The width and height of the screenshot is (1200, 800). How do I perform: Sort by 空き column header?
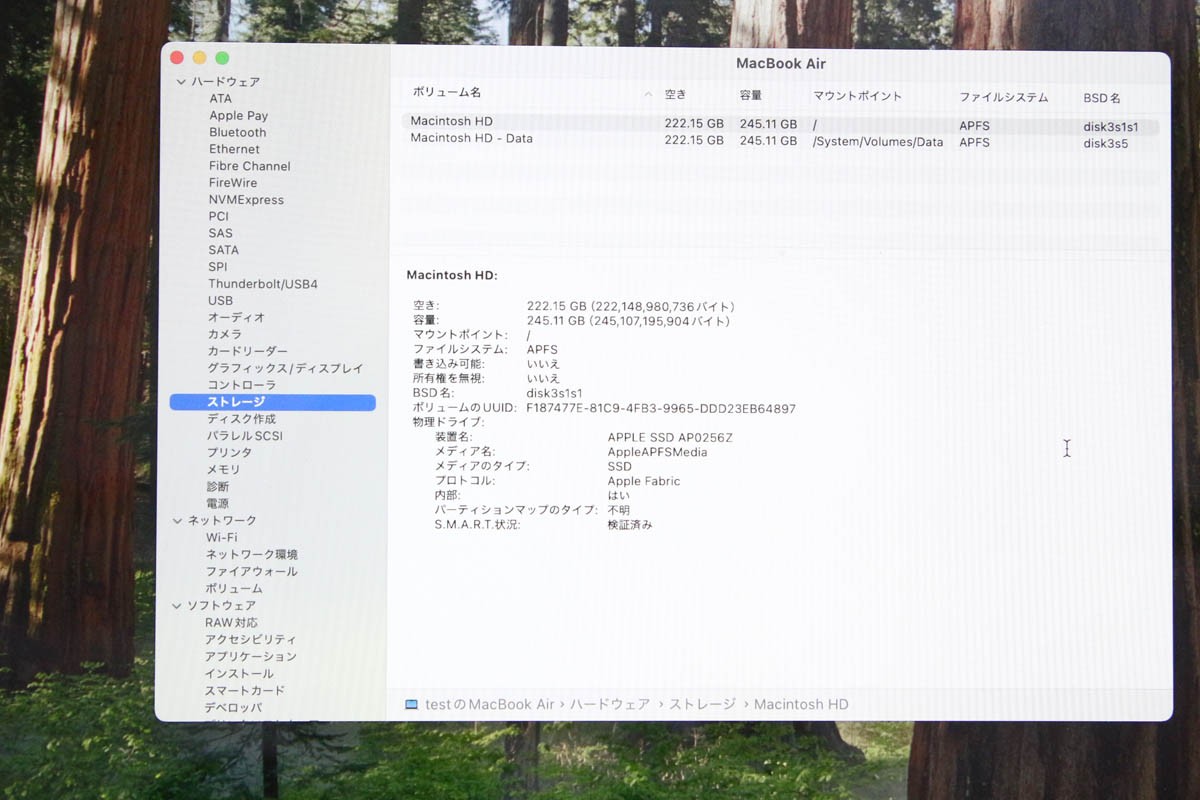(676, 95)
